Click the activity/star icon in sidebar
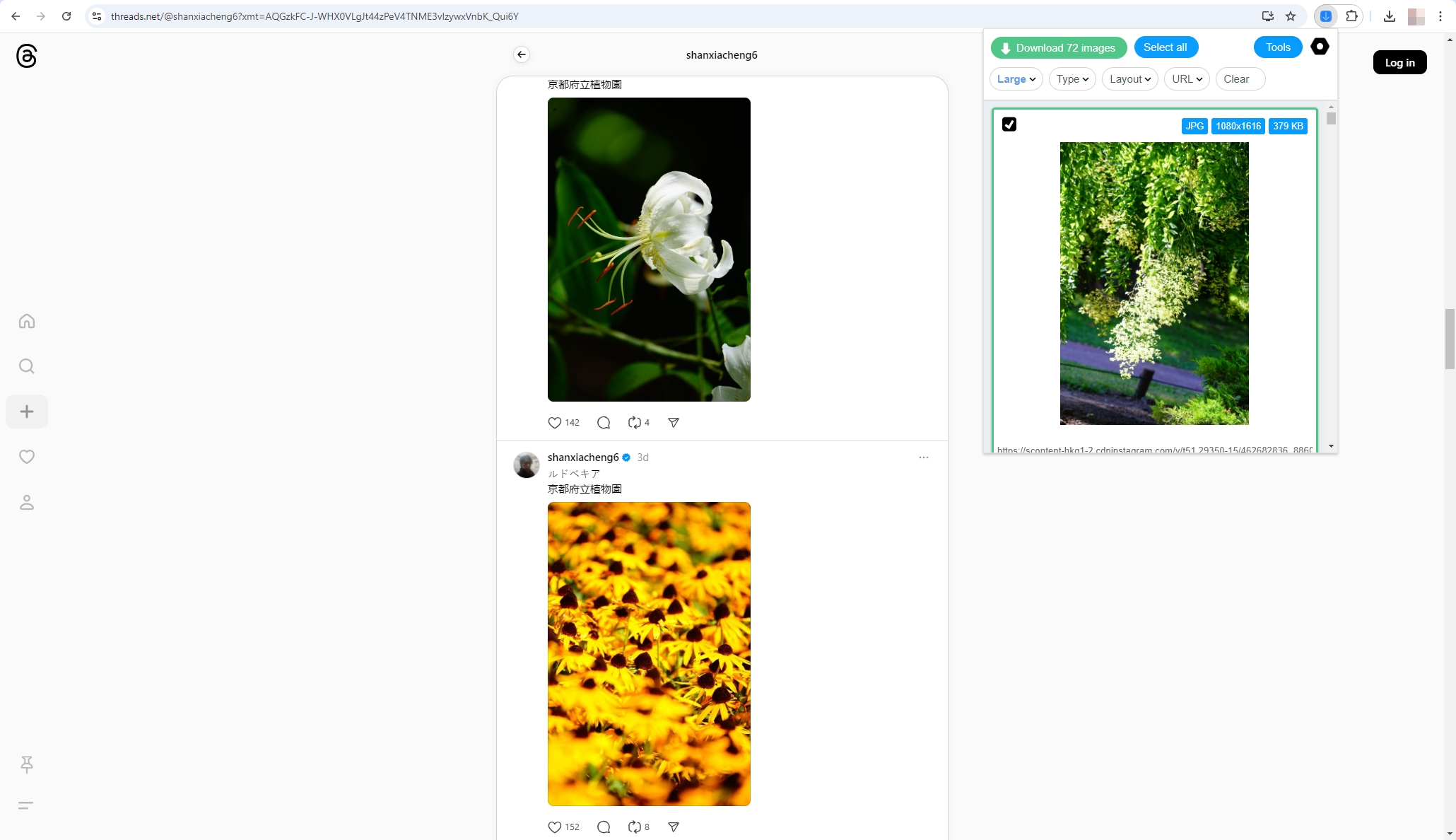1456x840 pixels. 27,456
